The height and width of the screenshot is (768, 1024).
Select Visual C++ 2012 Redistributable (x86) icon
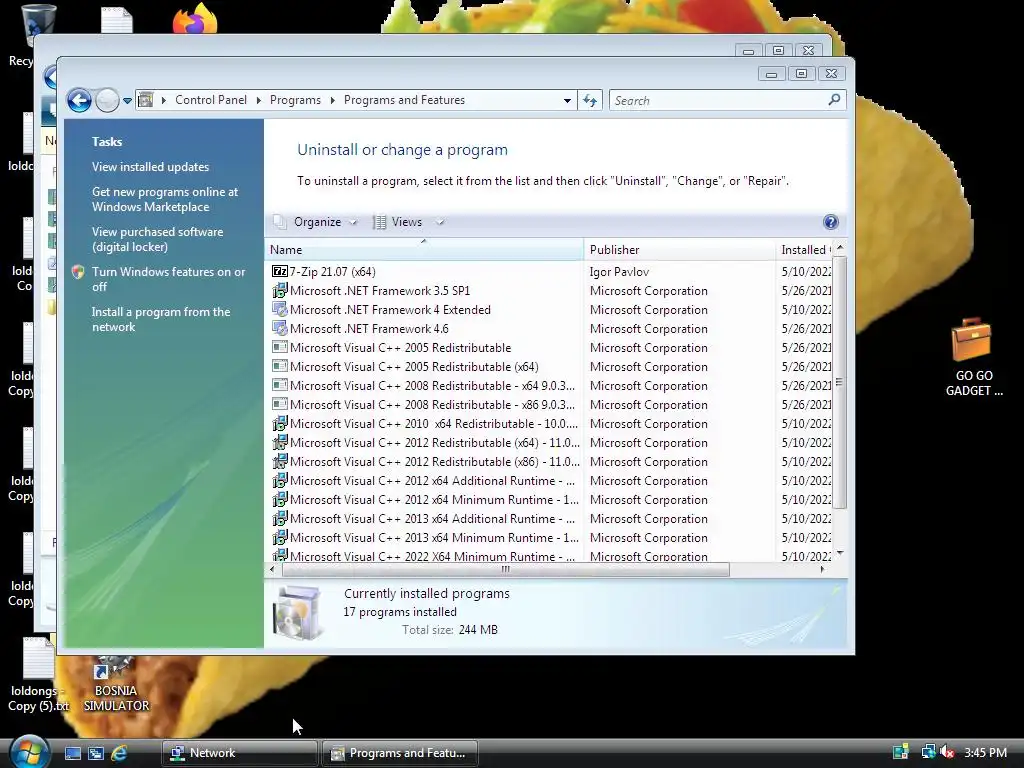click(x=280, y=460)
